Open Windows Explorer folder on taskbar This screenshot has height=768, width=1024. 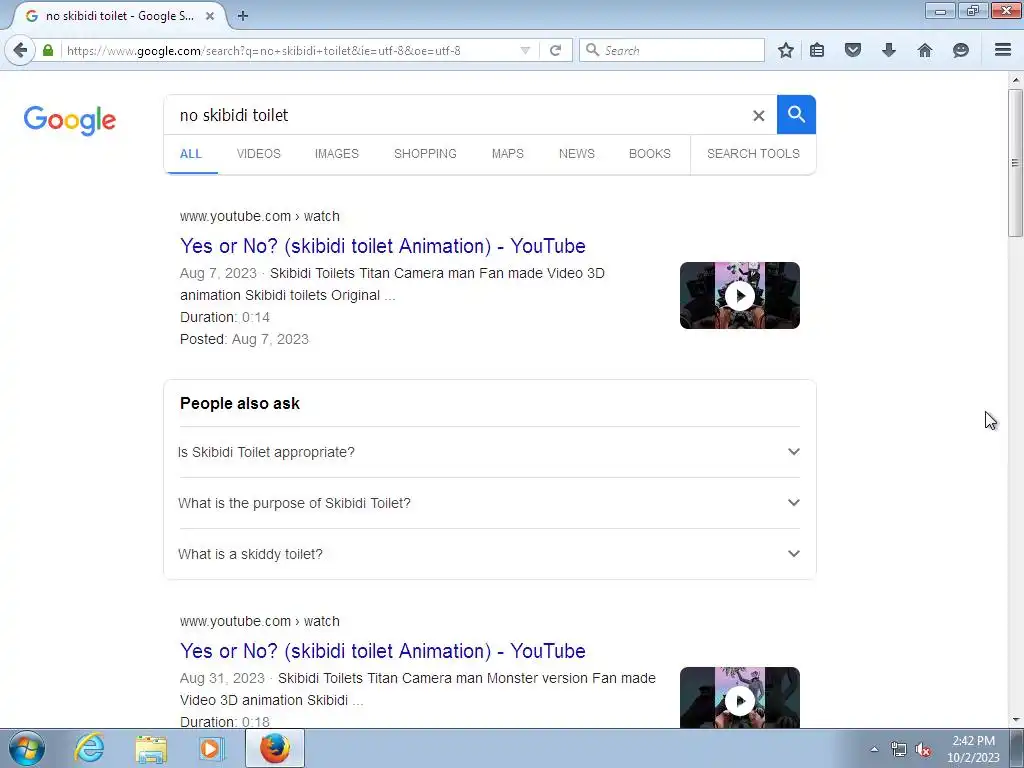tap(151, 748)
